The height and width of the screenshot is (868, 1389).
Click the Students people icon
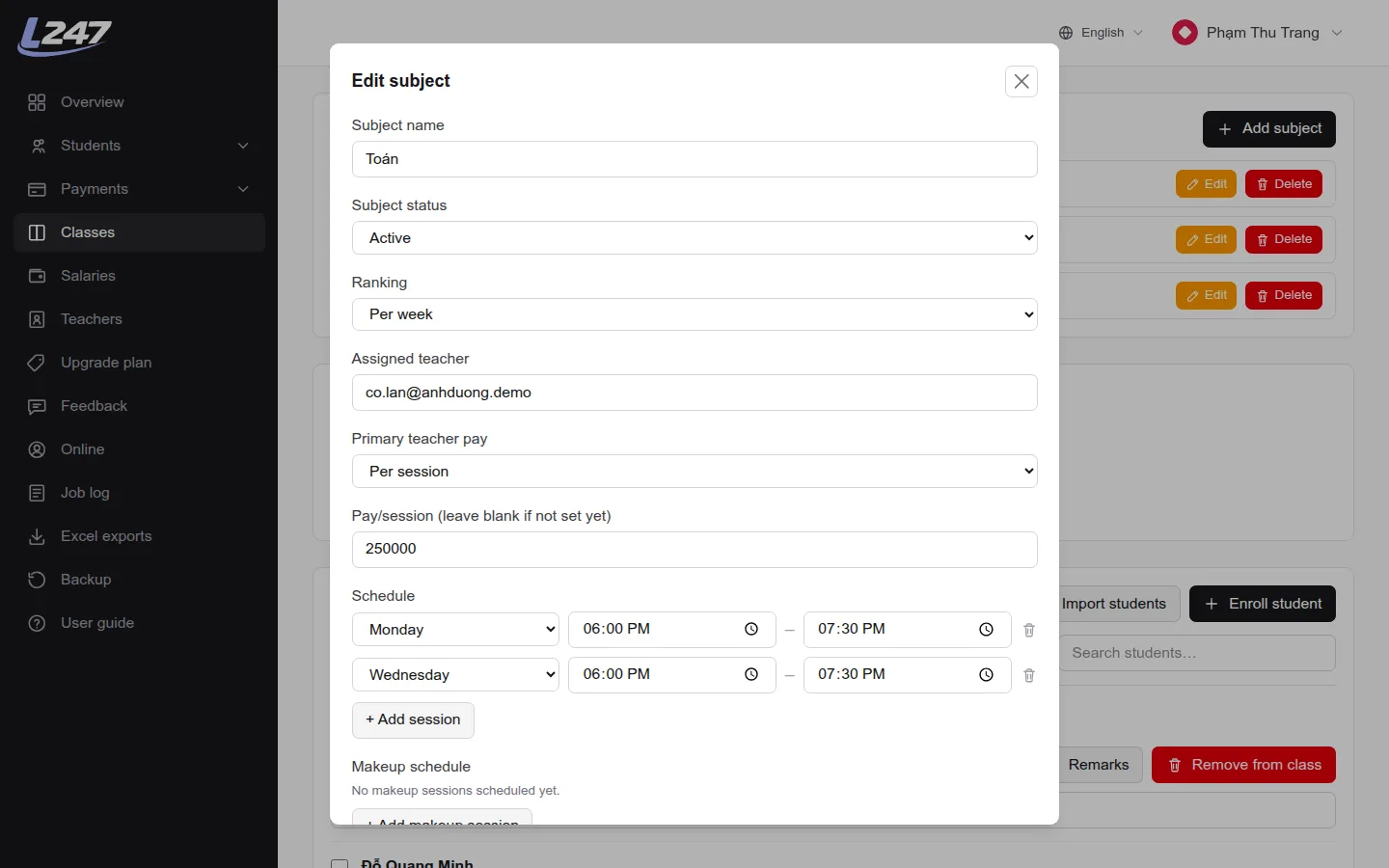pyautogui.click(x=37, y=146)
